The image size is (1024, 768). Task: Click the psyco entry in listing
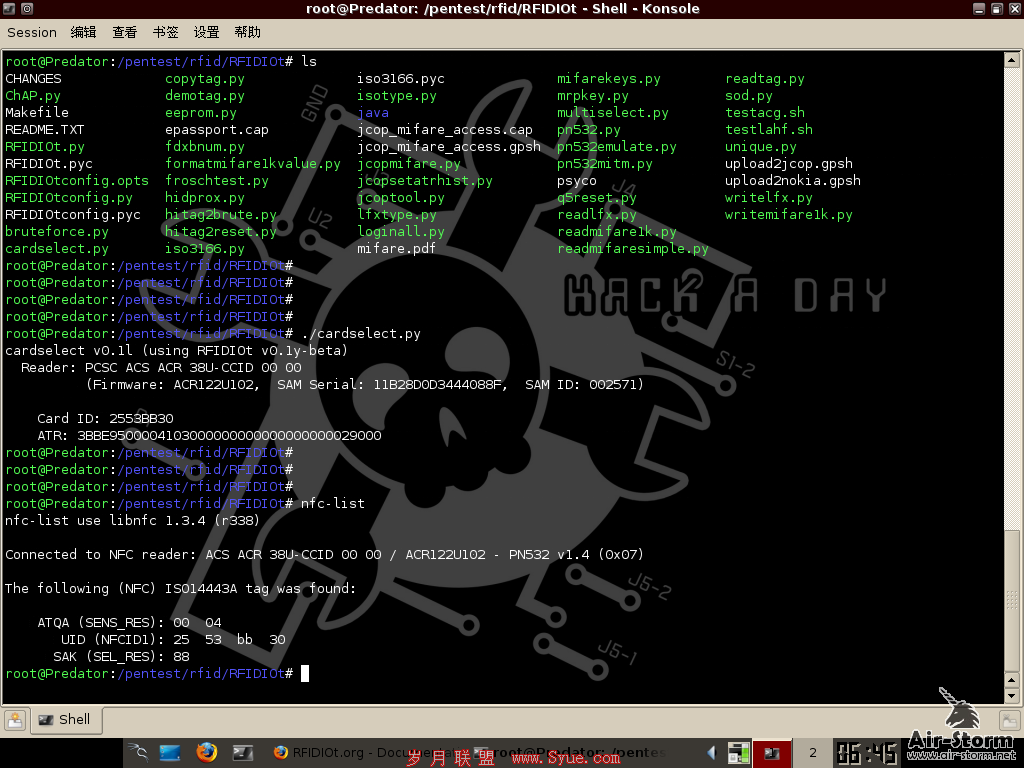pos(577,180)
